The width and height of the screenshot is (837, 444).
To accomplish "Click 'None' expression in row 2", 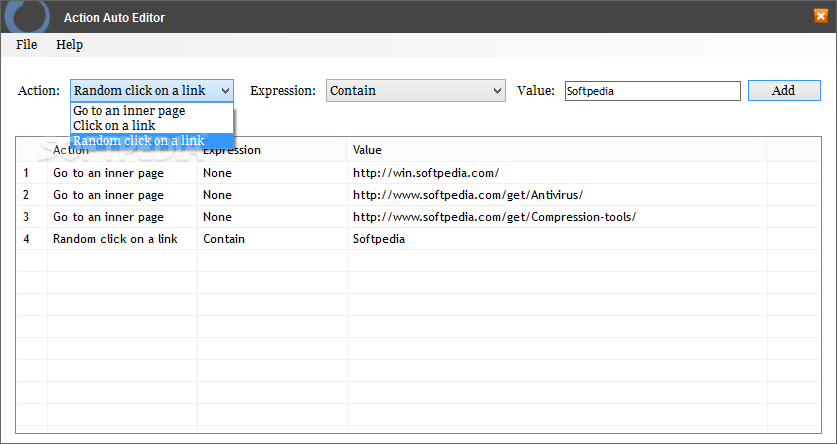I will 217,195.
